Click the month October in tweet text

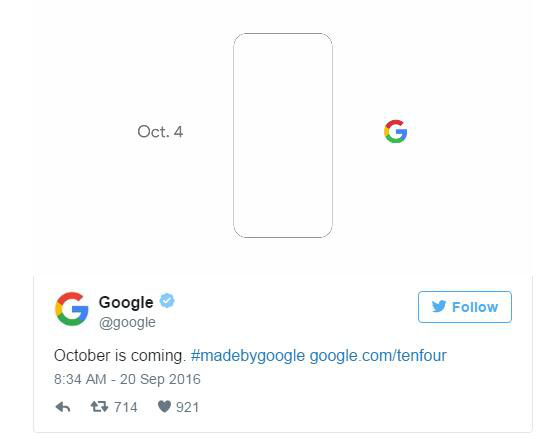[82, 355]
